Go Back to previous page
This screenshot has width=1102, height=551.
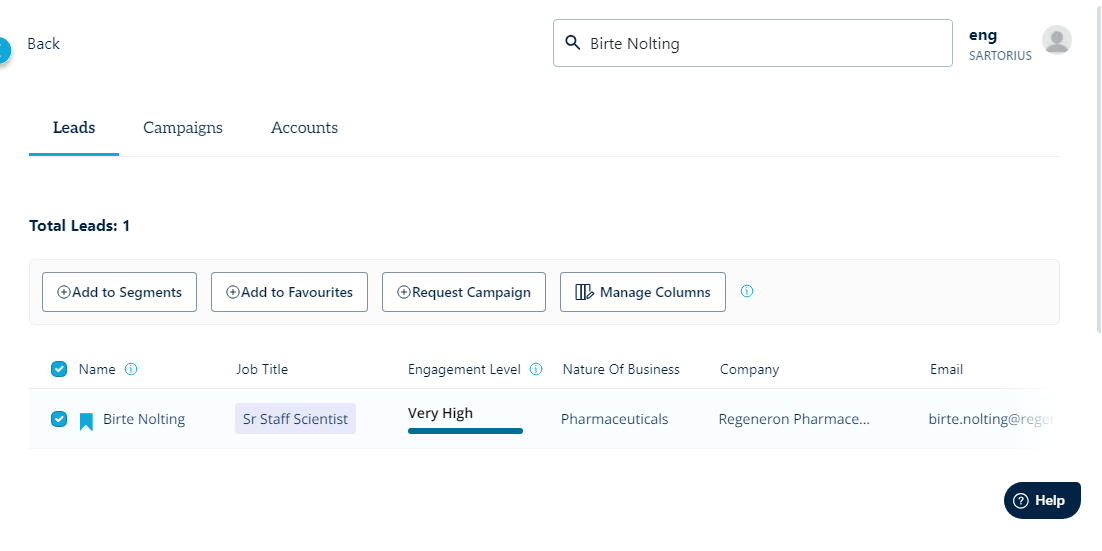point(43,44)
